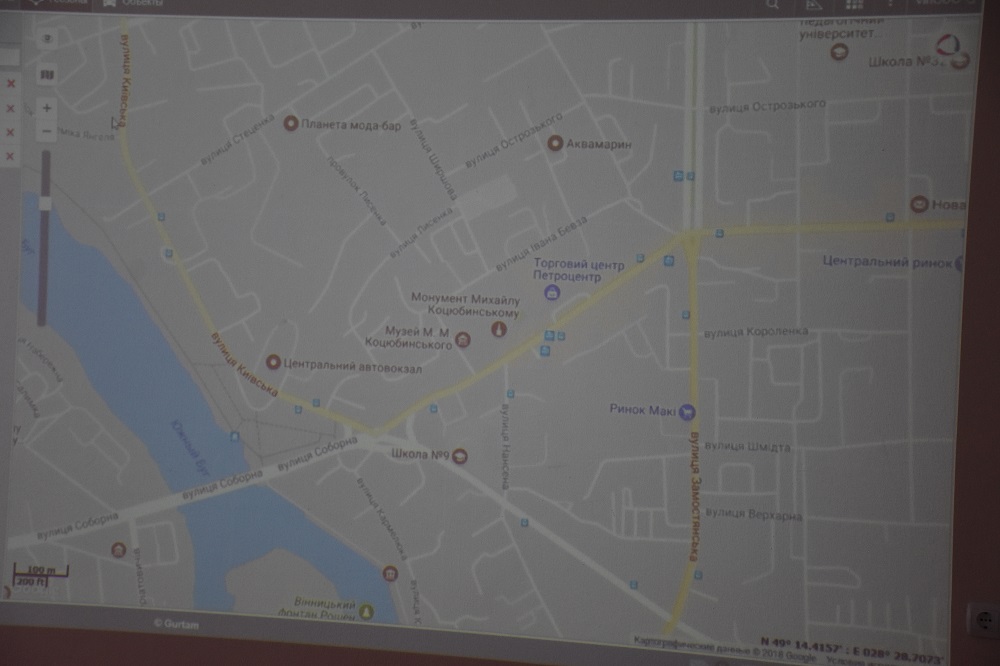Click the bus stop icon on вулиця Нансена
Screen dimensions: 1000x666
pyautogui.click(x=510, y=394)
